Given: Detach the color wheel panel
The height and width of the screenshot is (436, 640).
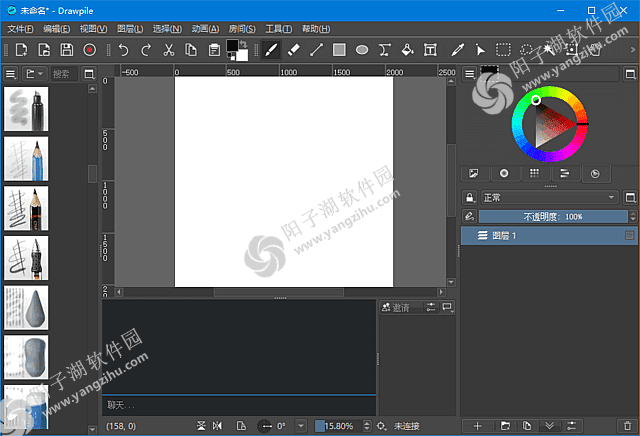Looking at the screenshot, I should click(x=630, y=74).
